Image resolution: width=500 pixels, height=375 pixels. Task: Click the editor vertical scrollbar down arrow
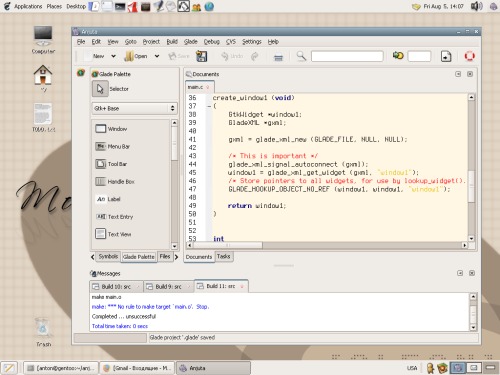tap(471, 238)
